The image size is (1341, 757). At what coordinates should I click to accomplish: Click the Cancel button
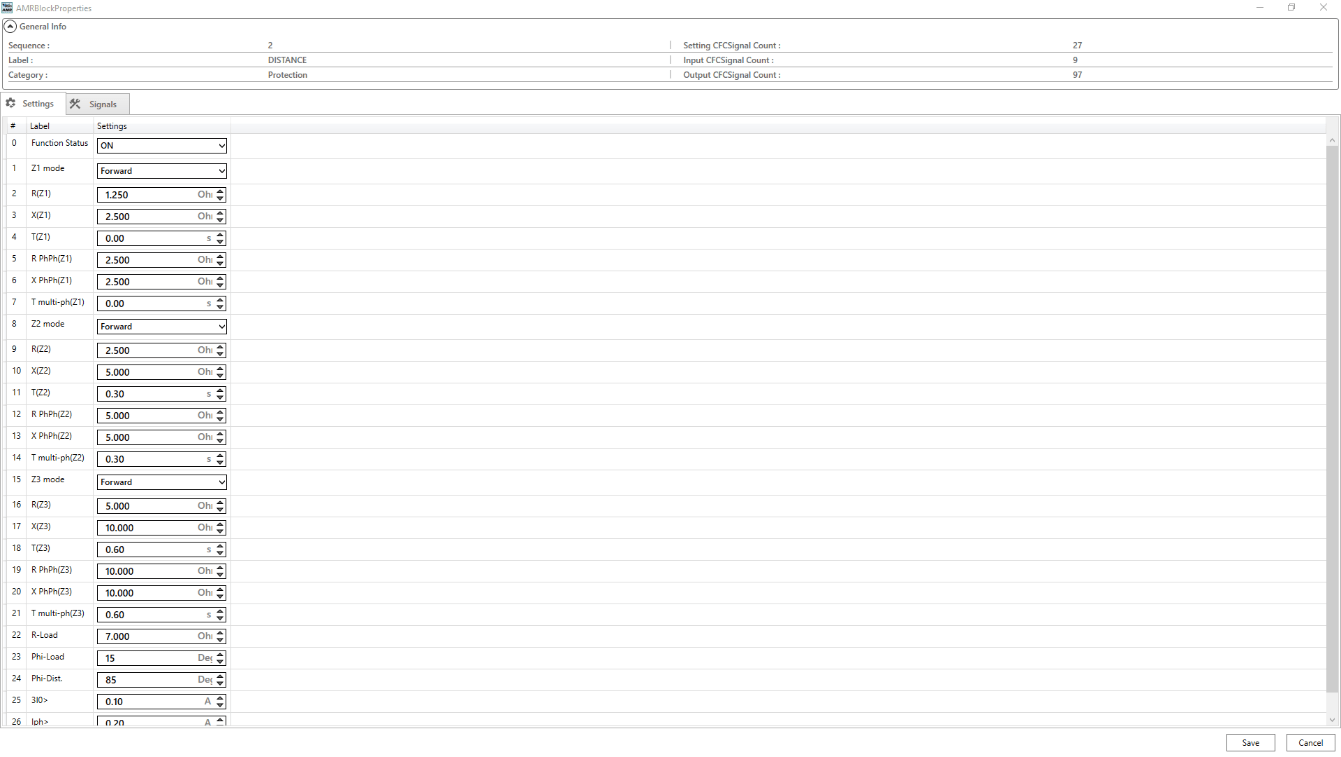(x=1310, y=743)
